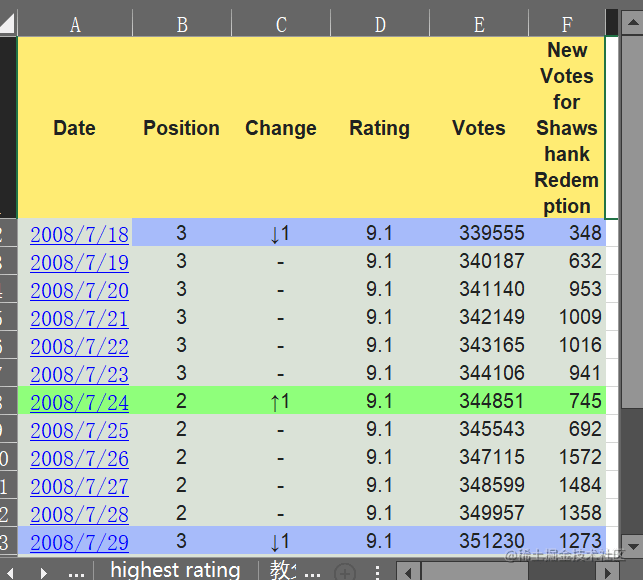The image size is (643, 580).
Task: Open the 2008/7/20 date link
Action: pos(79,291)
